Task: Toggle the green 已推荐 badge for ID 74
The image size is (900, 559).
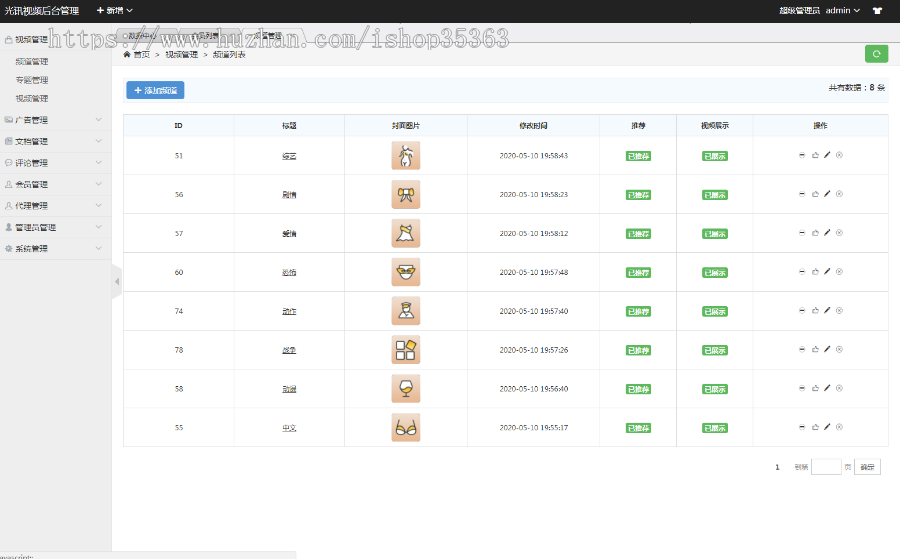Action: [x=638, y=312]
